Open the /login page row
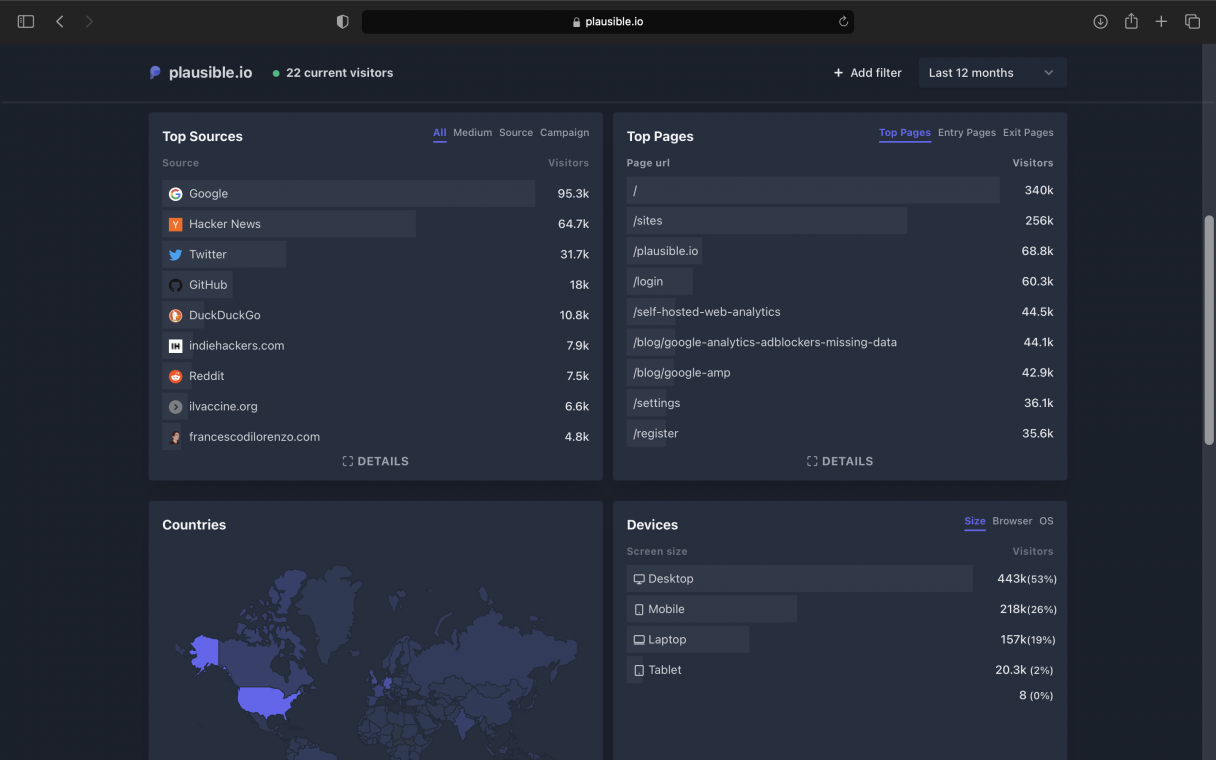The width and height of the screenshot is (1216, 760). 840,282
